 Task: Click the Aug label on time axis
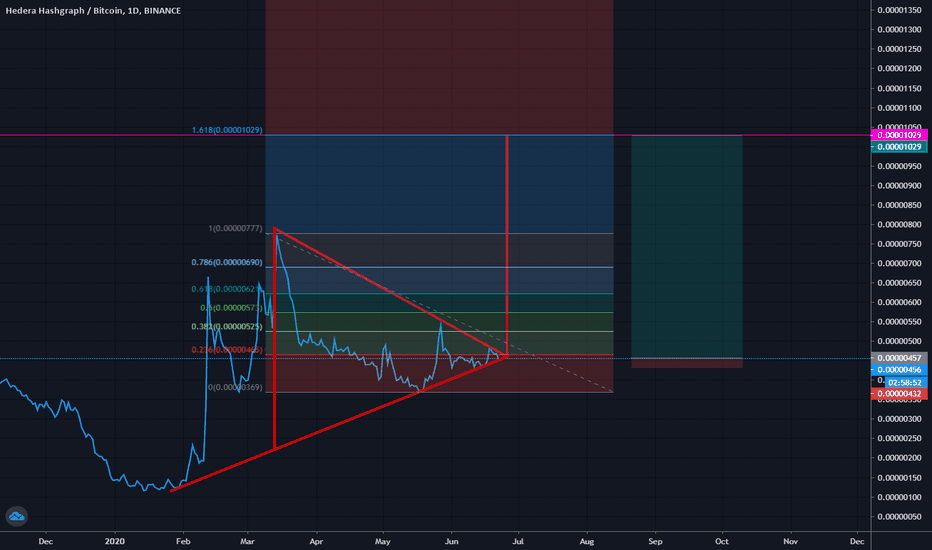[x=587, y=541]
